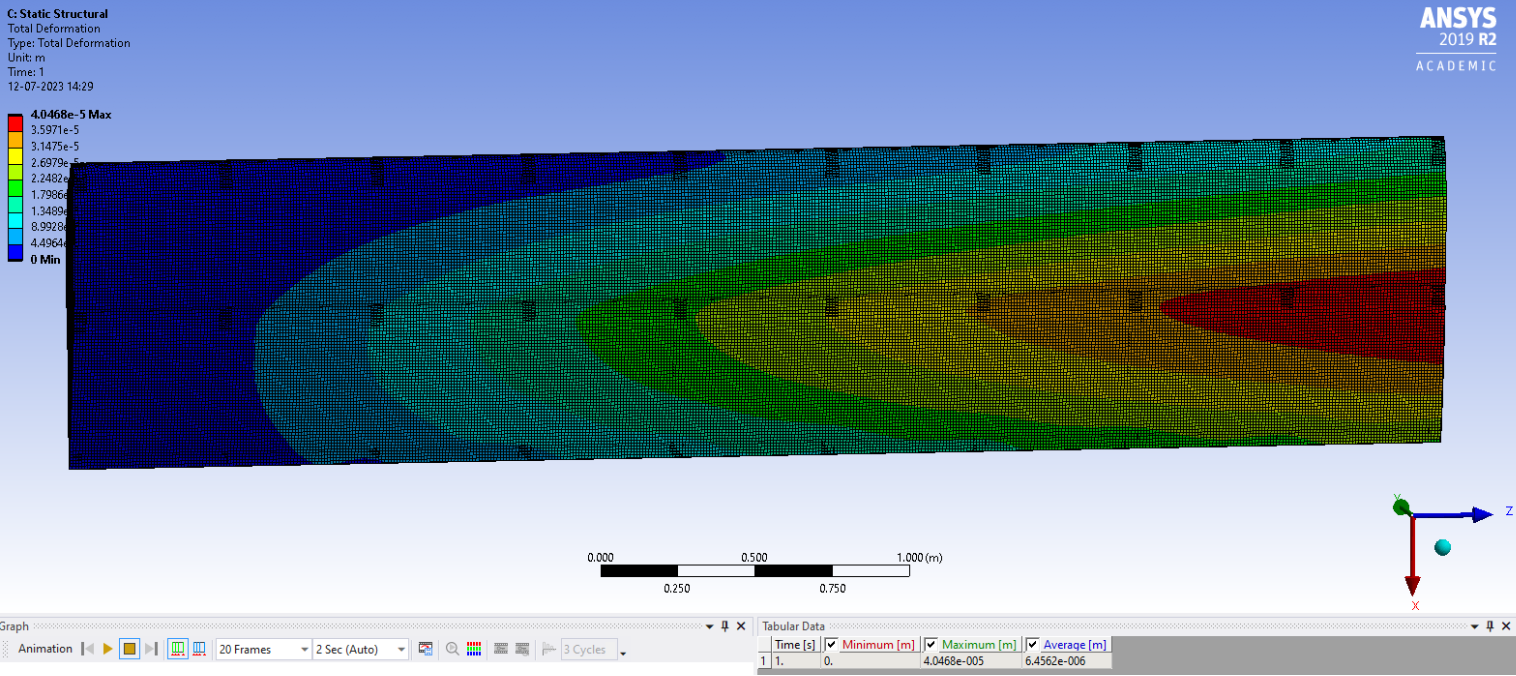
Task: Uncheck the Minimum [m] column checkbox
Action: (831, 645)
